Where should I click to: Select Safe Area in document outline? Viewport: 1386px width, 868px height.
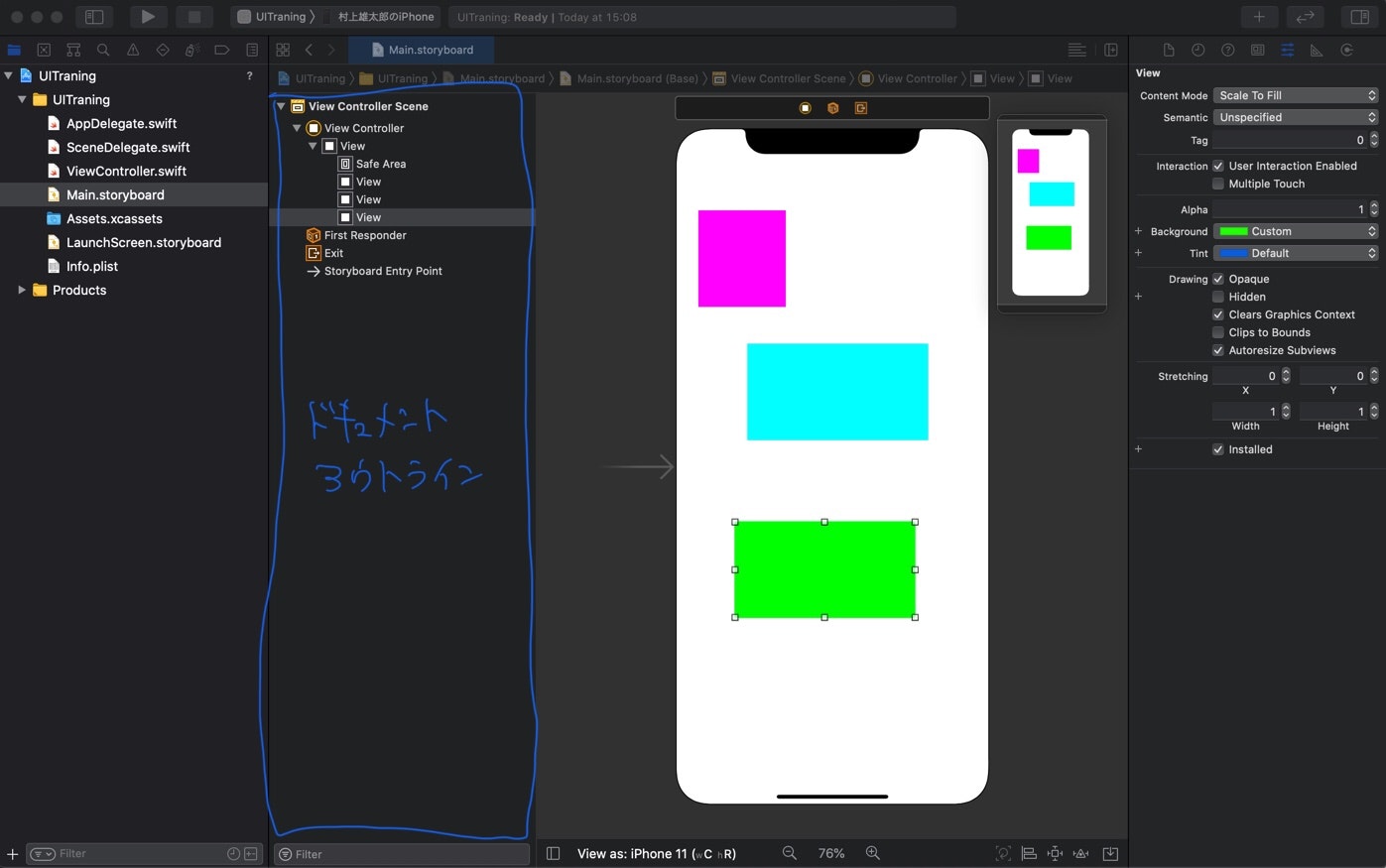(x=381, y=164)
